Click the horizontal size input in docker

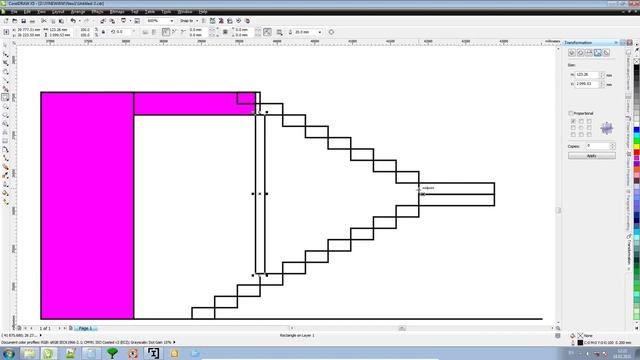pyautogui.click(x=587, y=75)
